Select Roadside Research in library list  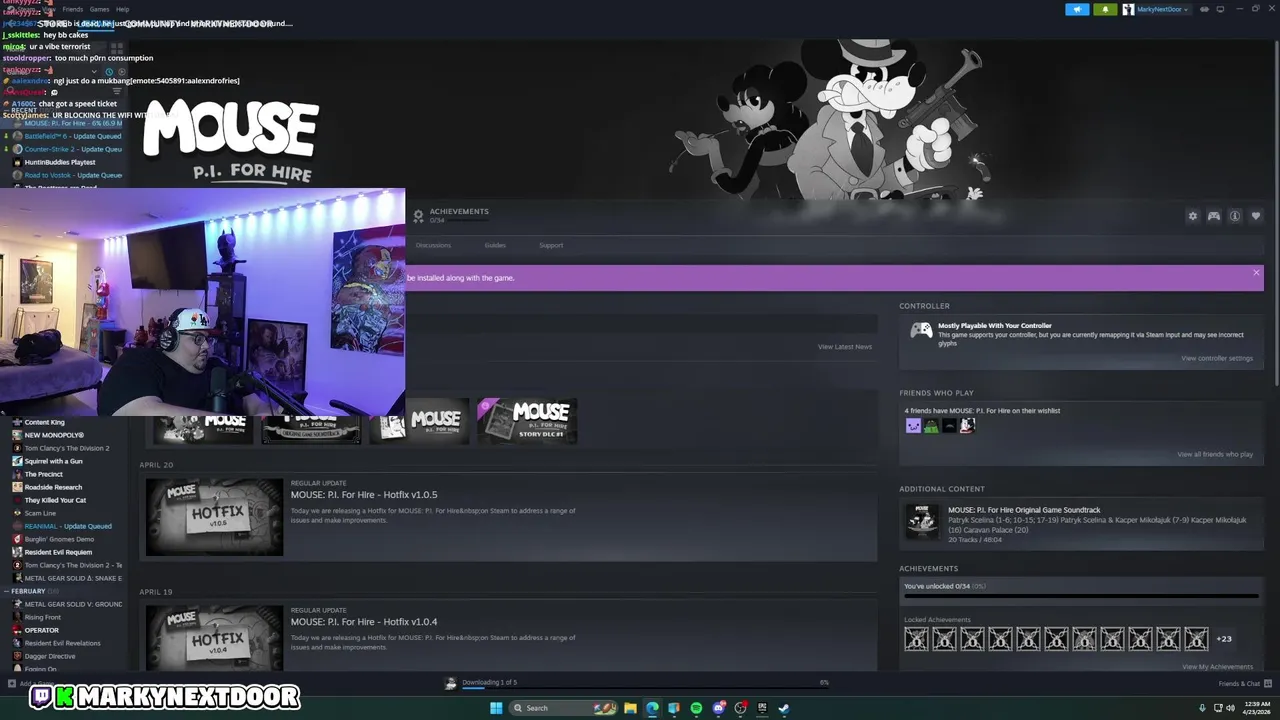tap(53, 487)
